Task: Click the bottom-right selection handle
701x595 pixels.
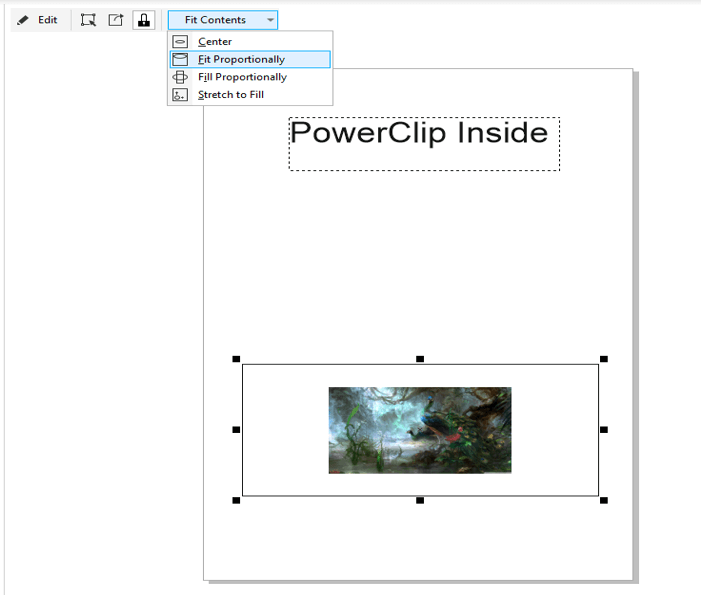Action: [604, 500]
